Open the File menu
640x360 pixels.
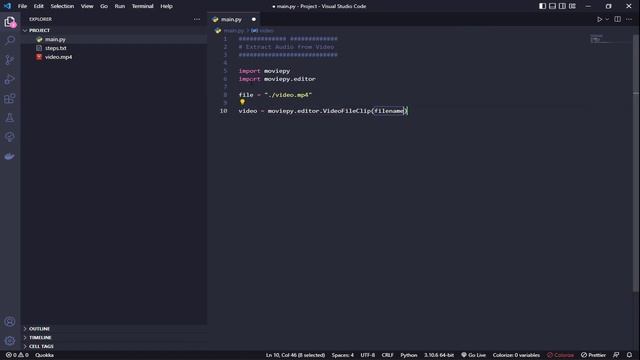[x=22, y=6]
